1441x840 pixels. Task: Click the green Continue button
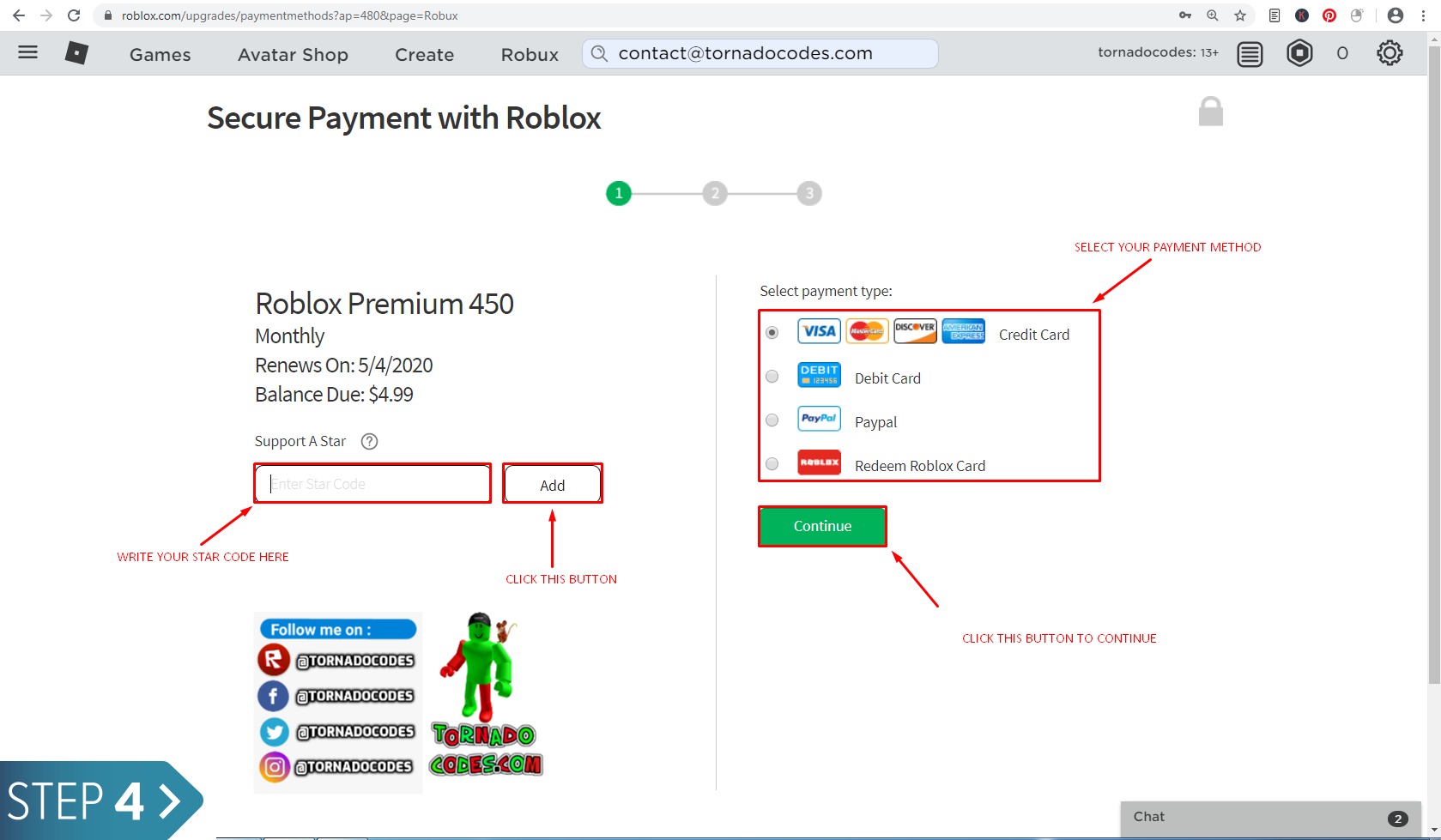822,526
